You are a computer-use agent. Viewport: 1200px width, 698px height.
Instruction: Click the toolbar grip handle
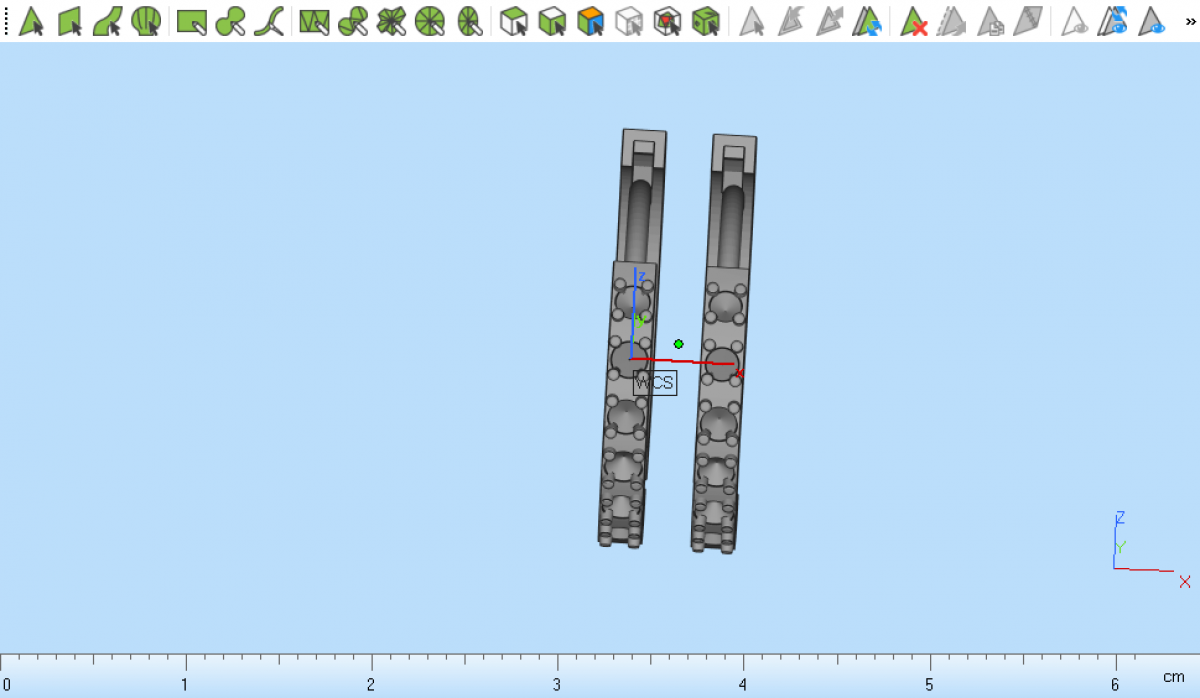click(6, 21)
